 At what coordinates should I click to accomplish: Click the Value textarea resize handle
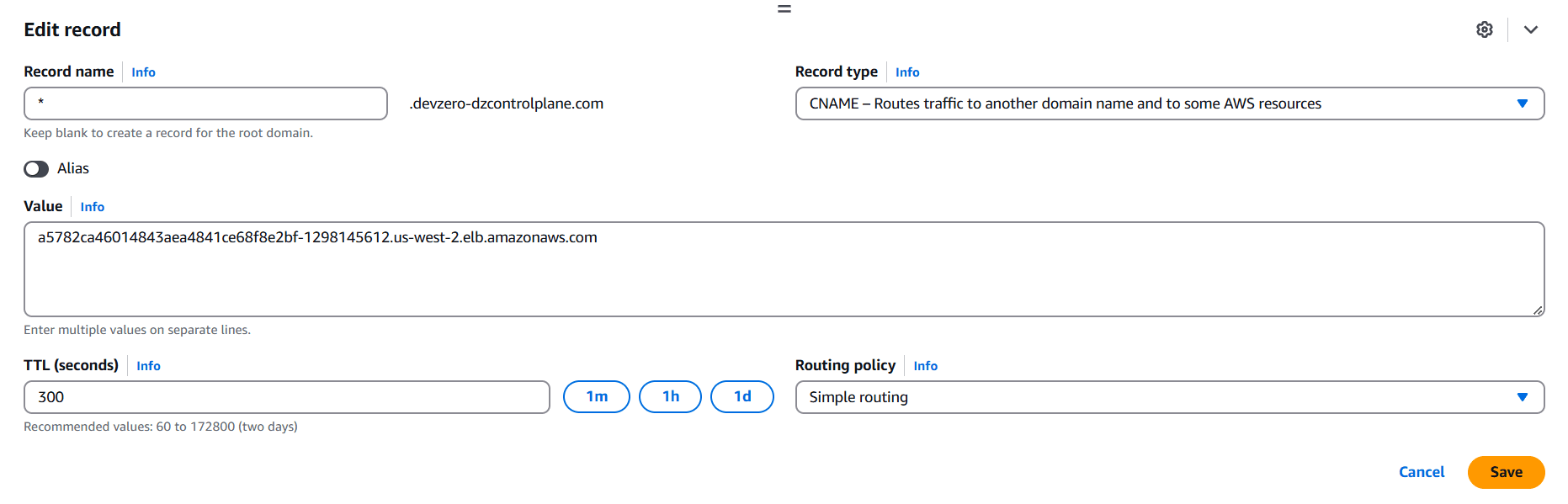tap(1538, 310)
